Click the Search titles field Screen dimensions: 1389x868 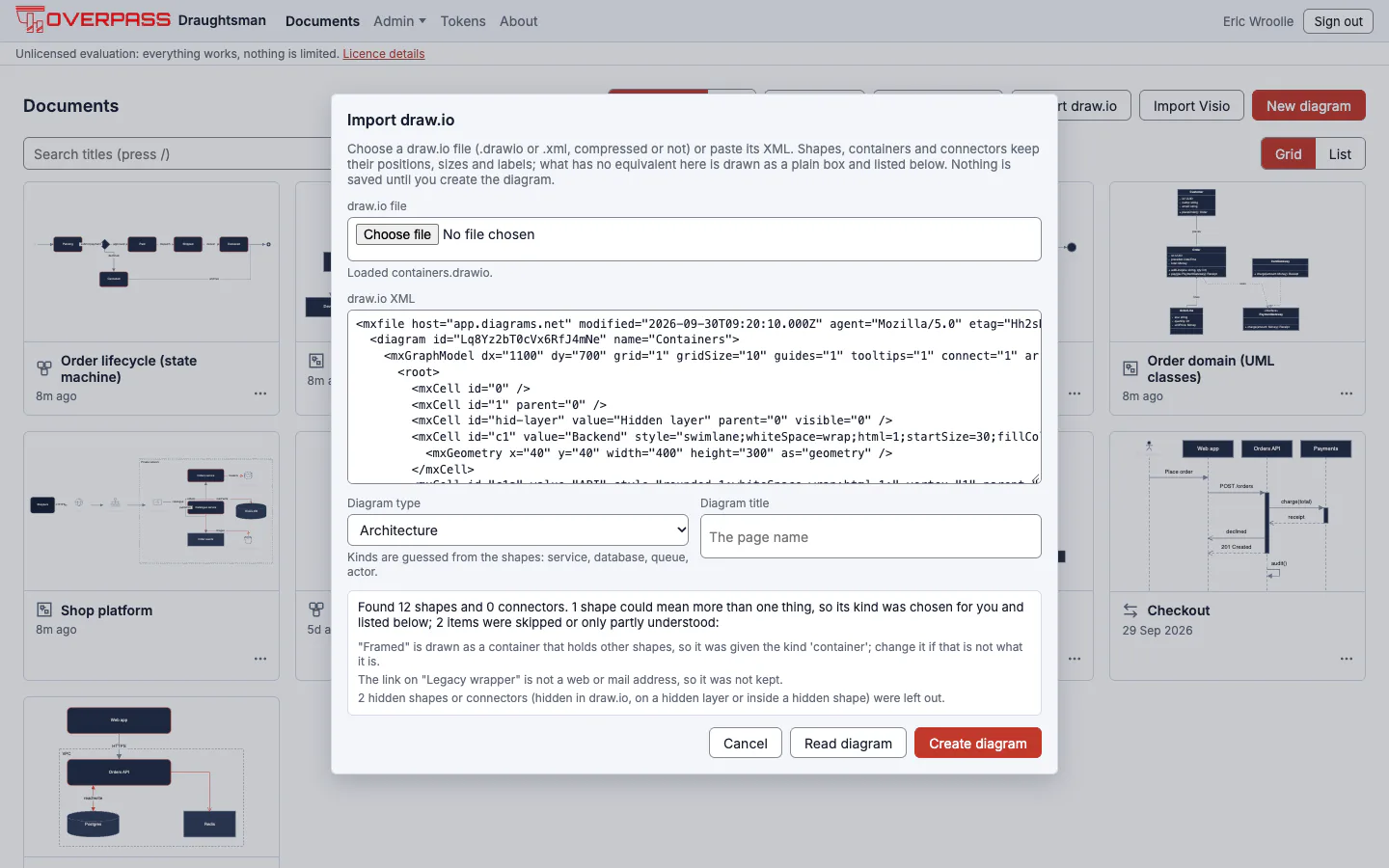pyautogui.click(x=178, y=154)
